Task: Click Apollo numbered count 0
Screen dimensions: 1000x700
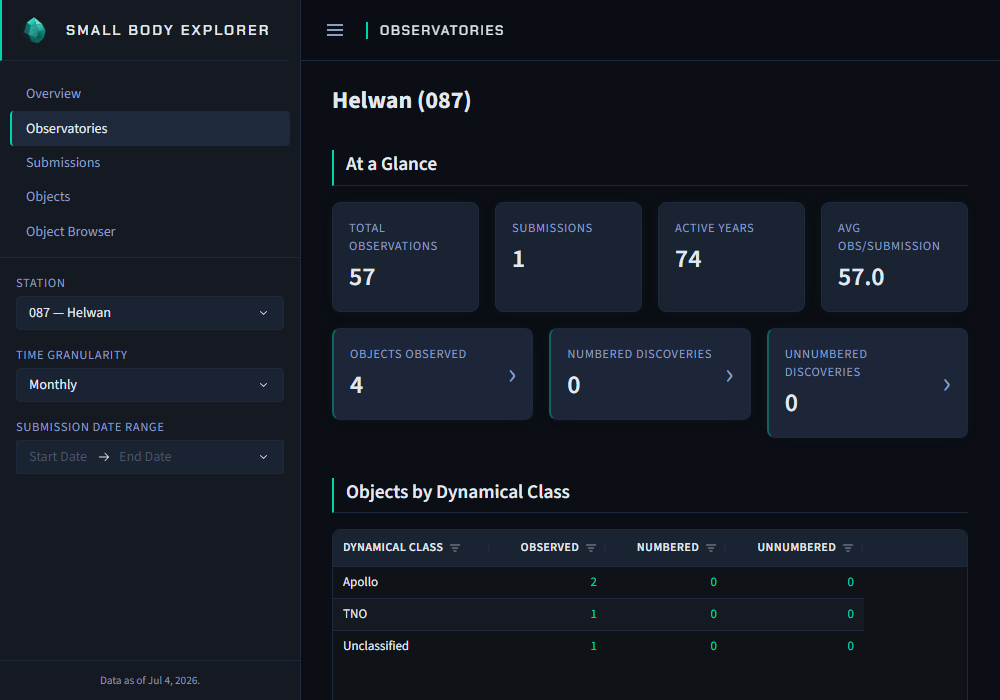Action: click(714, 582)
